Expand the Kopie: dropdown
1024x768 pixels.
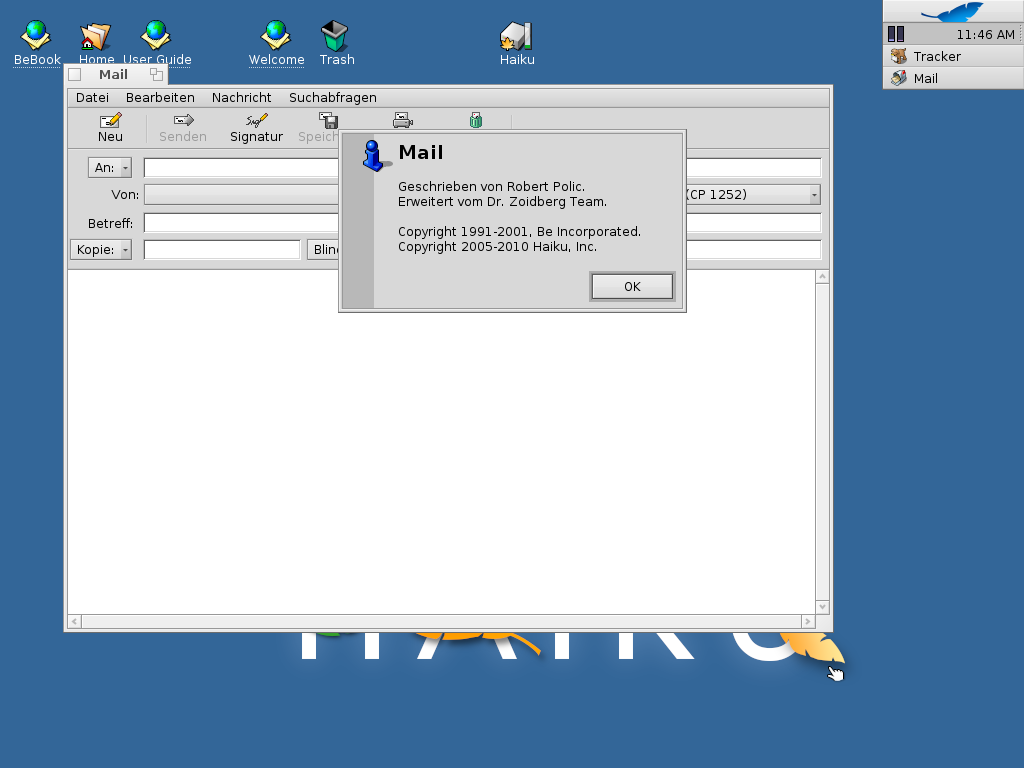coord(101,249)
